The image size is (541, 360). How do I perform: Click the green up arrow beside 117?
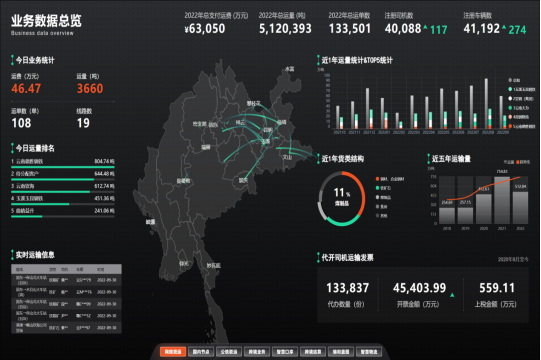[x=425, y=27]
